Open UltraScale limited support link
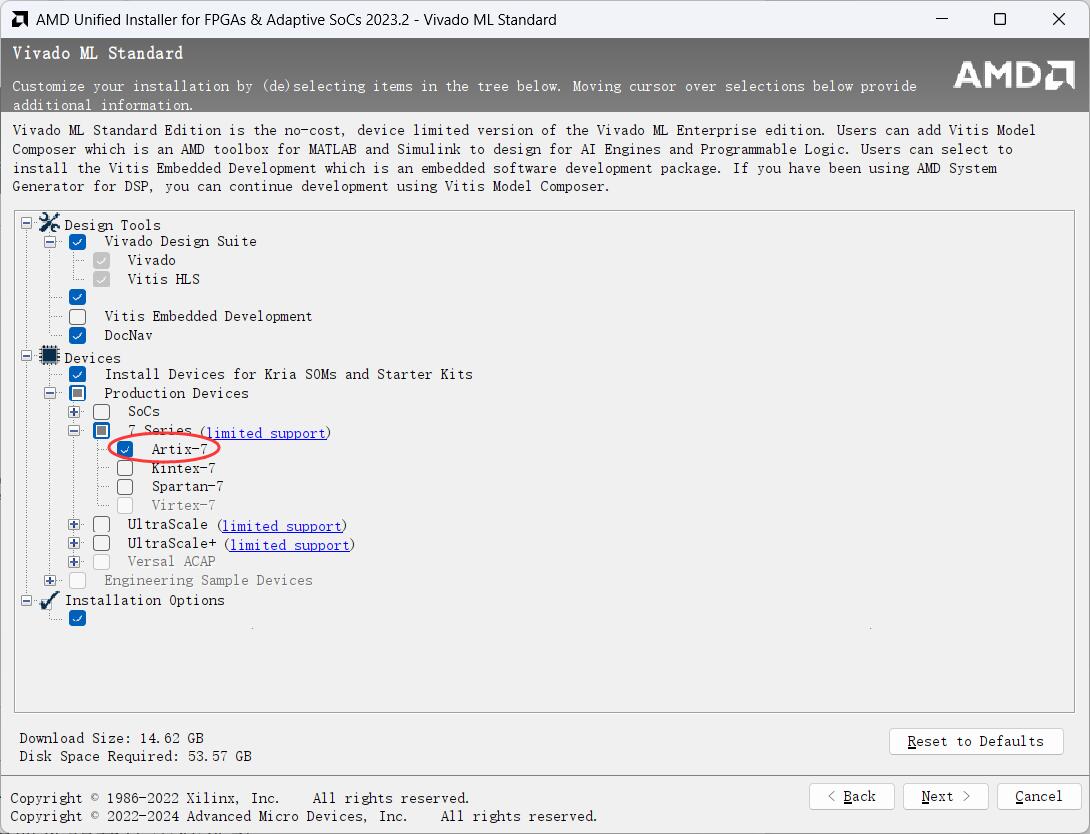This screenshot has height=834, width=1090. 283,526
